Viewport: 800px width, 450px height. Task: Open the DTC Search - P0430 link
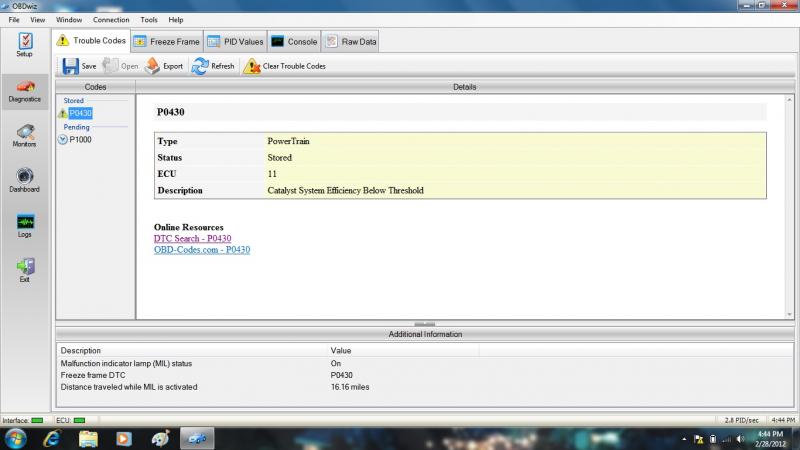click(x=192, y=238)
